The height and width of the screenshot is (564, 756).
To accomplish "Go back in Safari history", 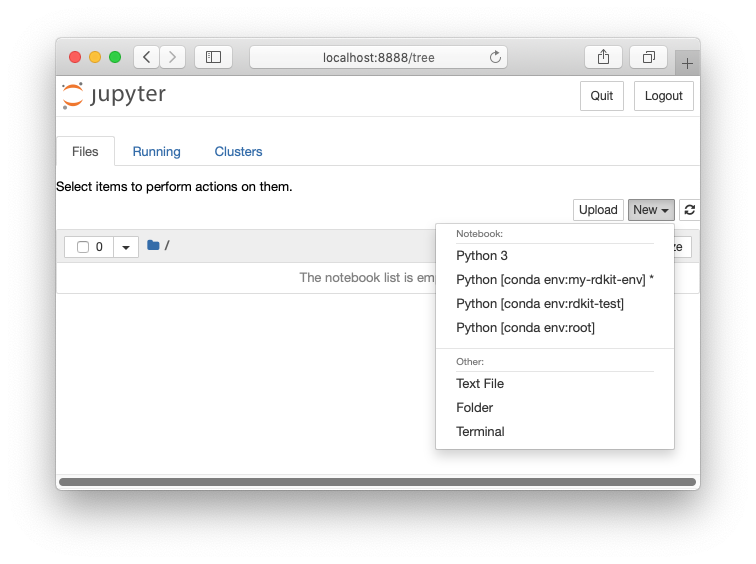I will click(147, 57).
